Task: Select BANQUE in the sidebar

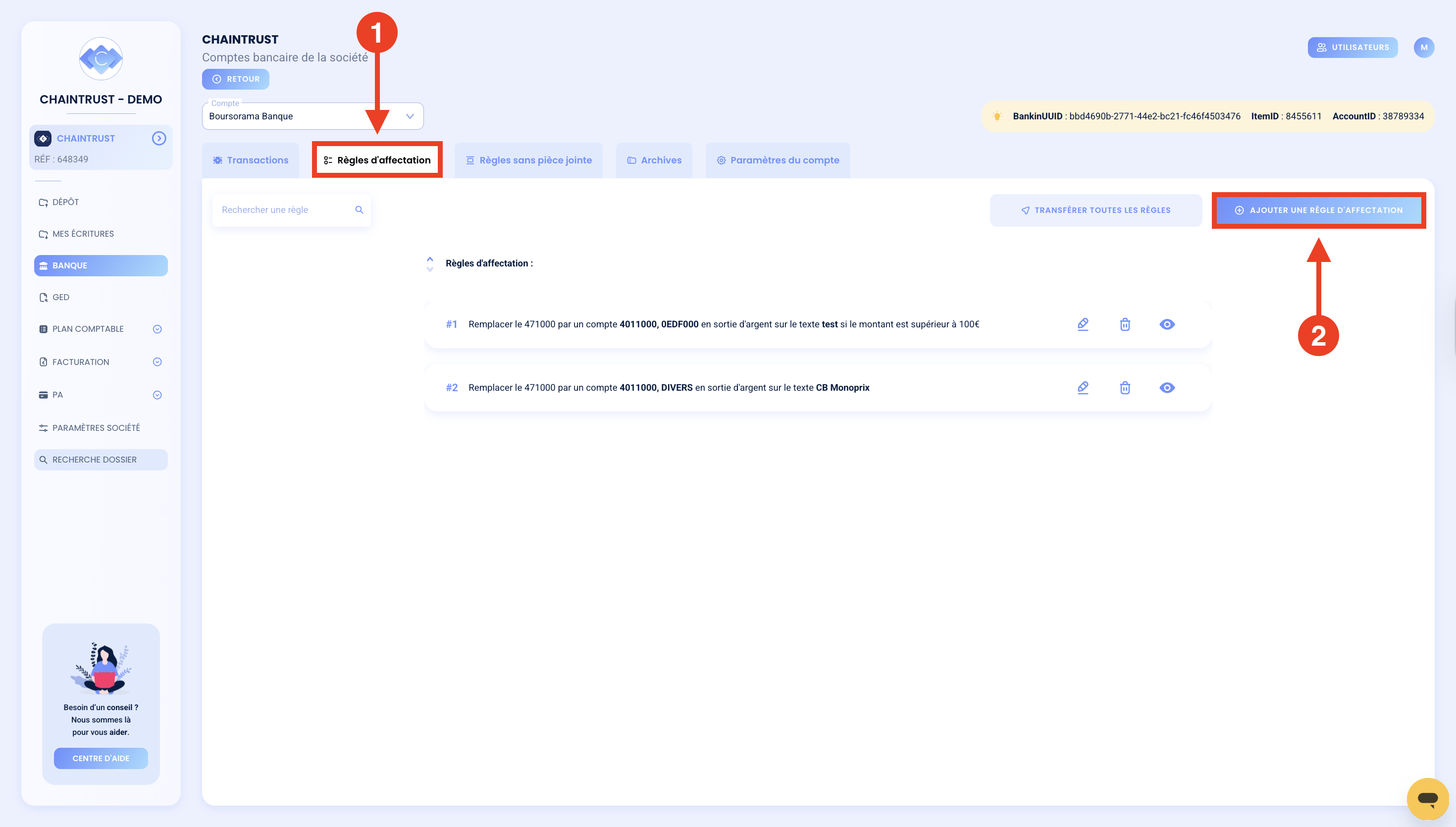Action: pos(101,266)
